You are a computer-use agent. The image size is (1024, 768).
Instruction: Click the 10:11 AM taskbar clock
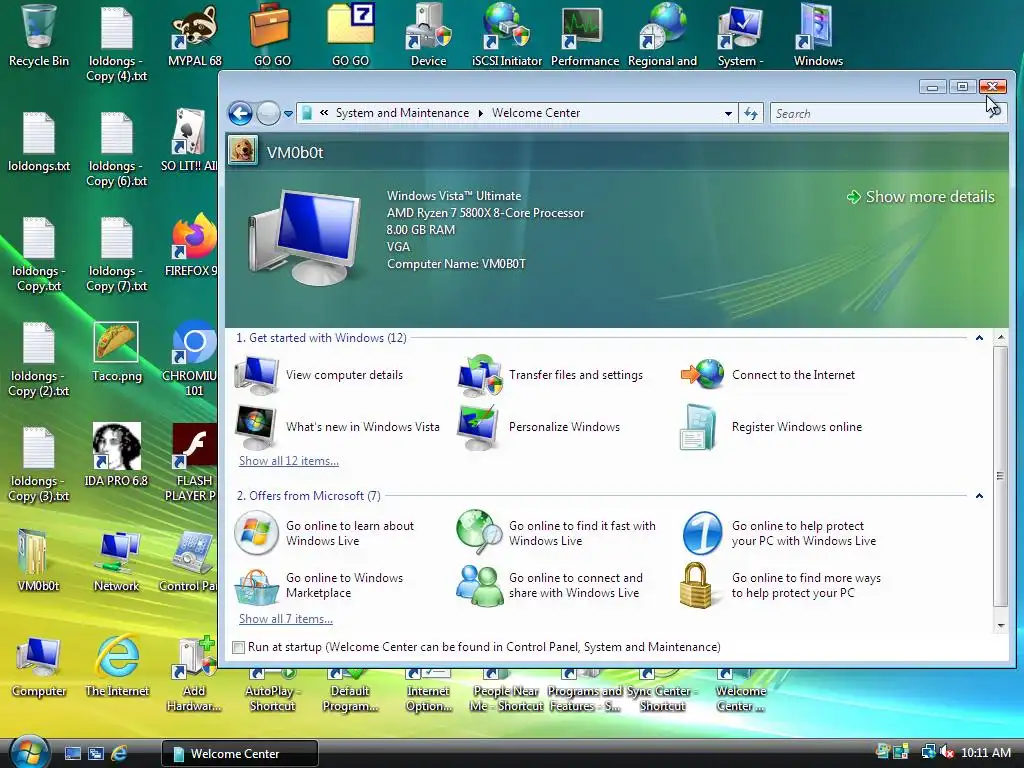point(985,753)
